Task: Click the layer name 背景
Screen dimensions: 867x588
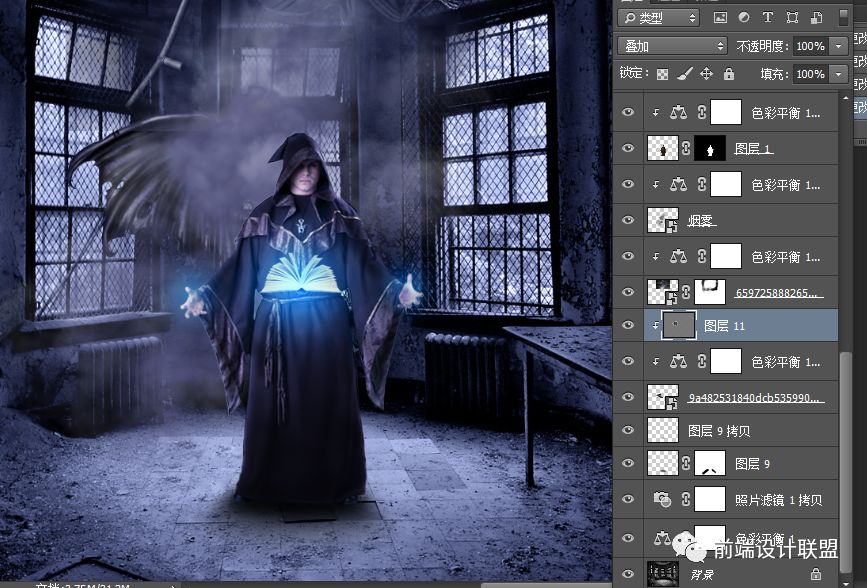Action: tap(702, 574)
